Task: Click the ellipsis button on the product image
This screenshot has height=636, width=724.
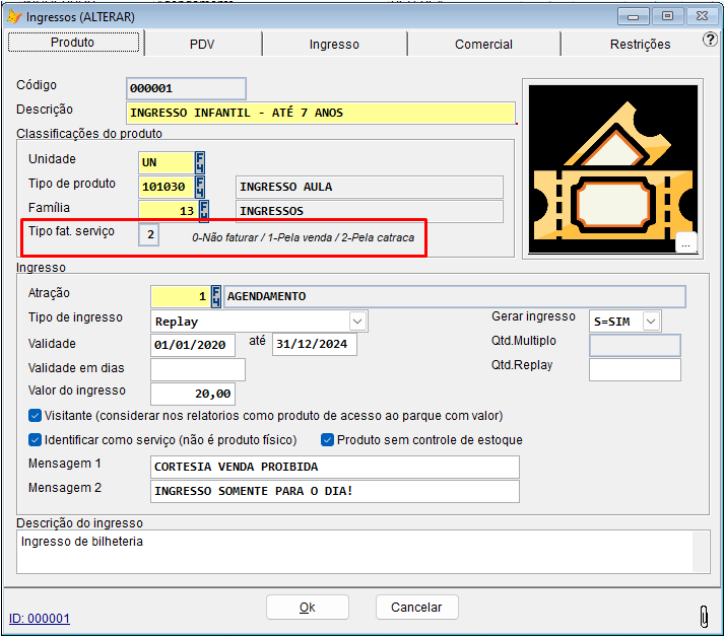Action: pyautogui.click(x=685, y=243)
